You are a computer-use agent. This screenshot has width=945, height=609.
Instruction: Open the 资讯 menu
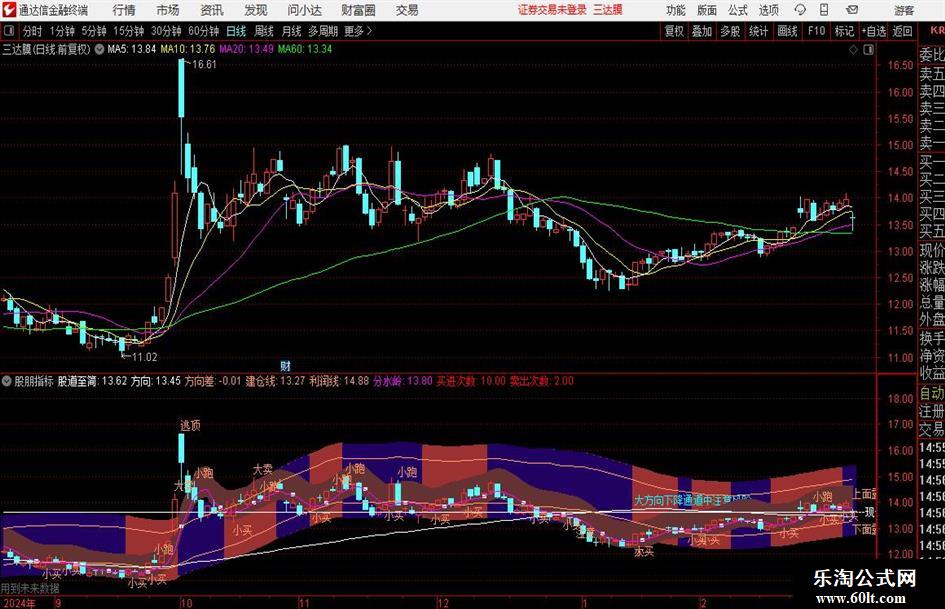212,10
